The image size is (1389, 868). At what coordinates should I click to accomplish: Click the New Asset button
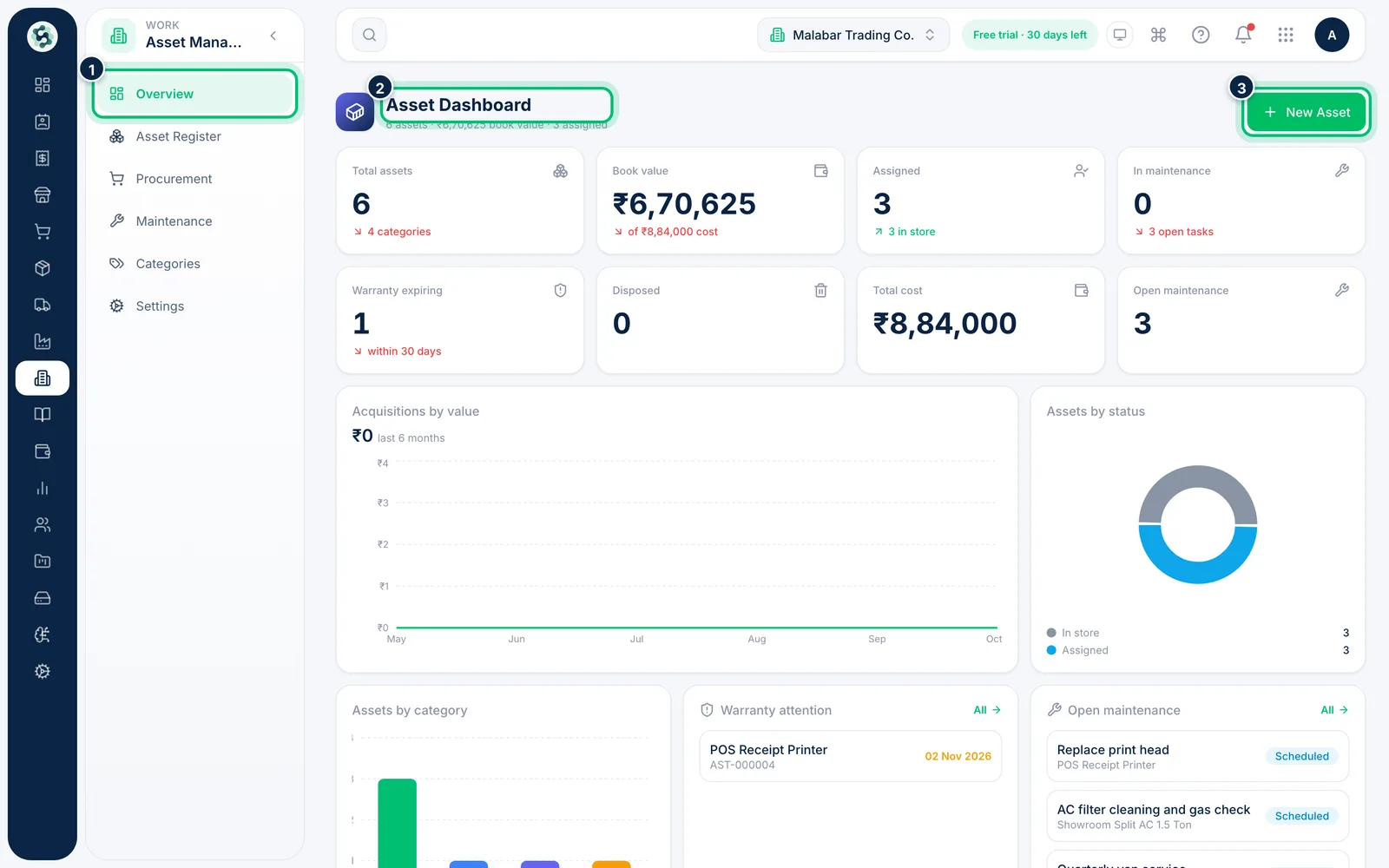coord(1307,112)
